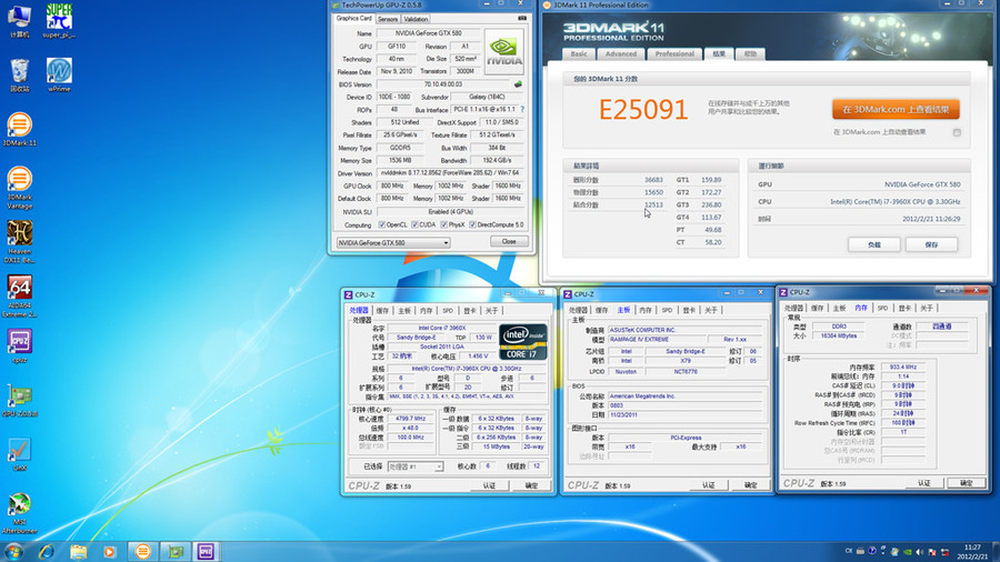Open the Advanced tab in 3DMark 11
The height and width of the screenshot is (562, 1000).
(x=621, y=54)
